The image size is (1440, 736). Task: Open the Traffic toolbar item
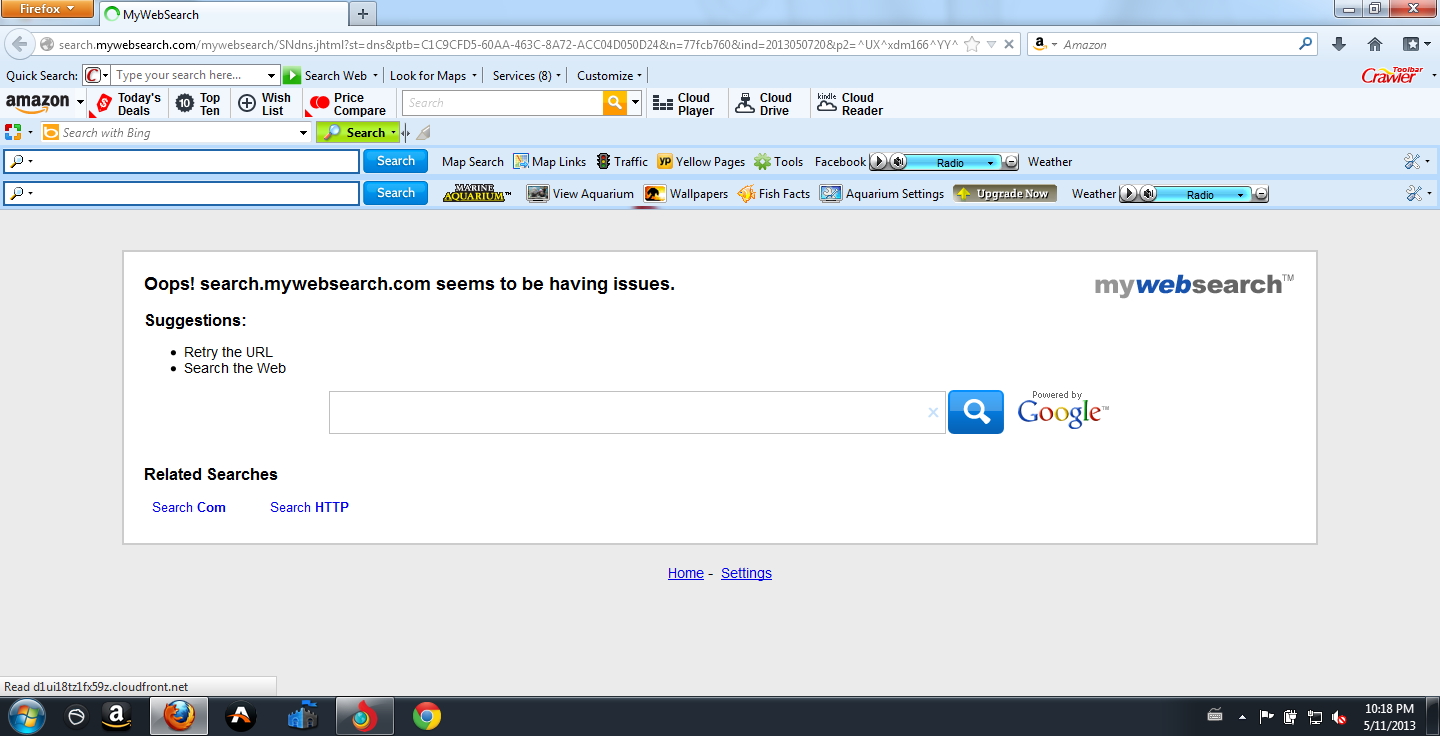622,161
